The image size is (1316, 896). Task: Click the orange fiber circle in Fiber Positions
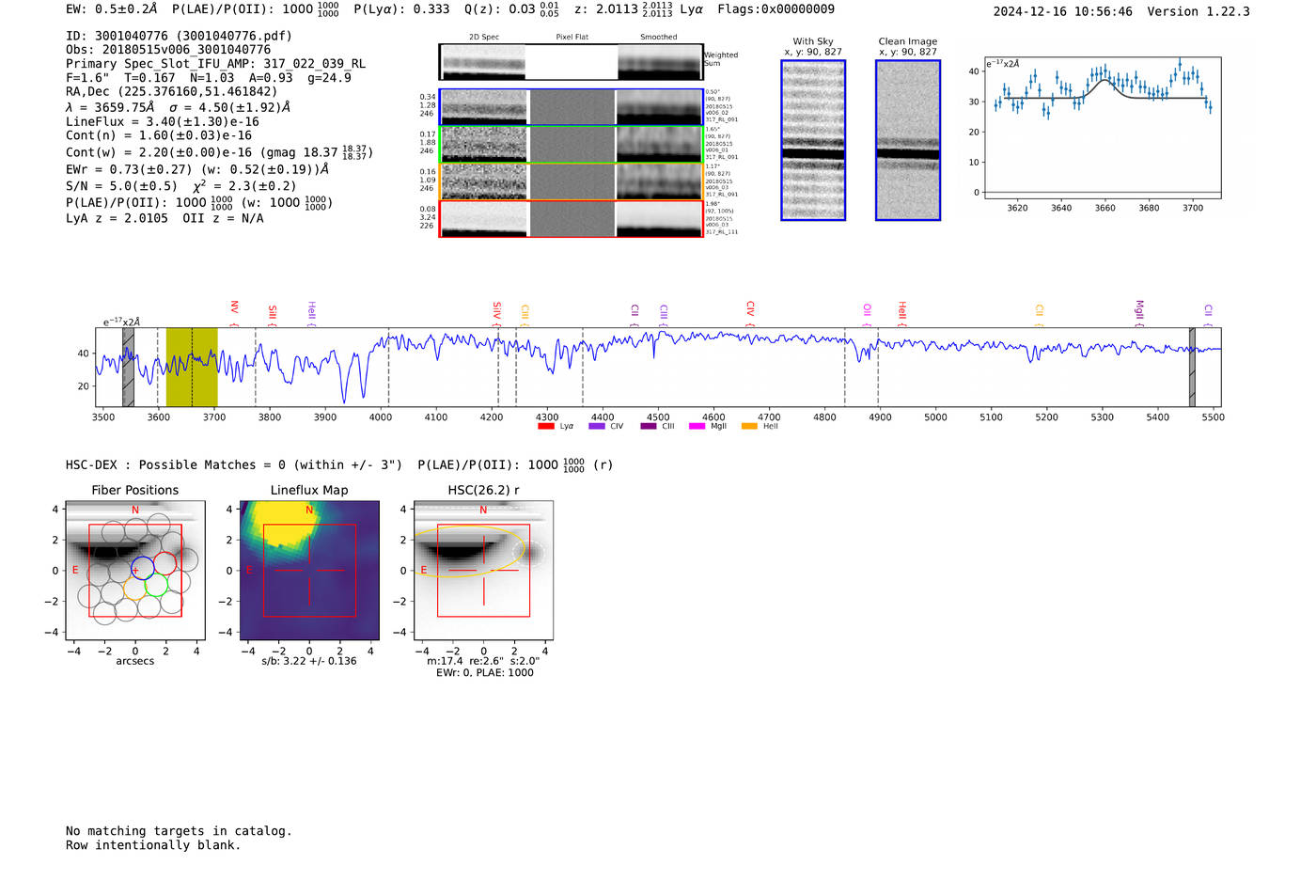click(135, 589)
